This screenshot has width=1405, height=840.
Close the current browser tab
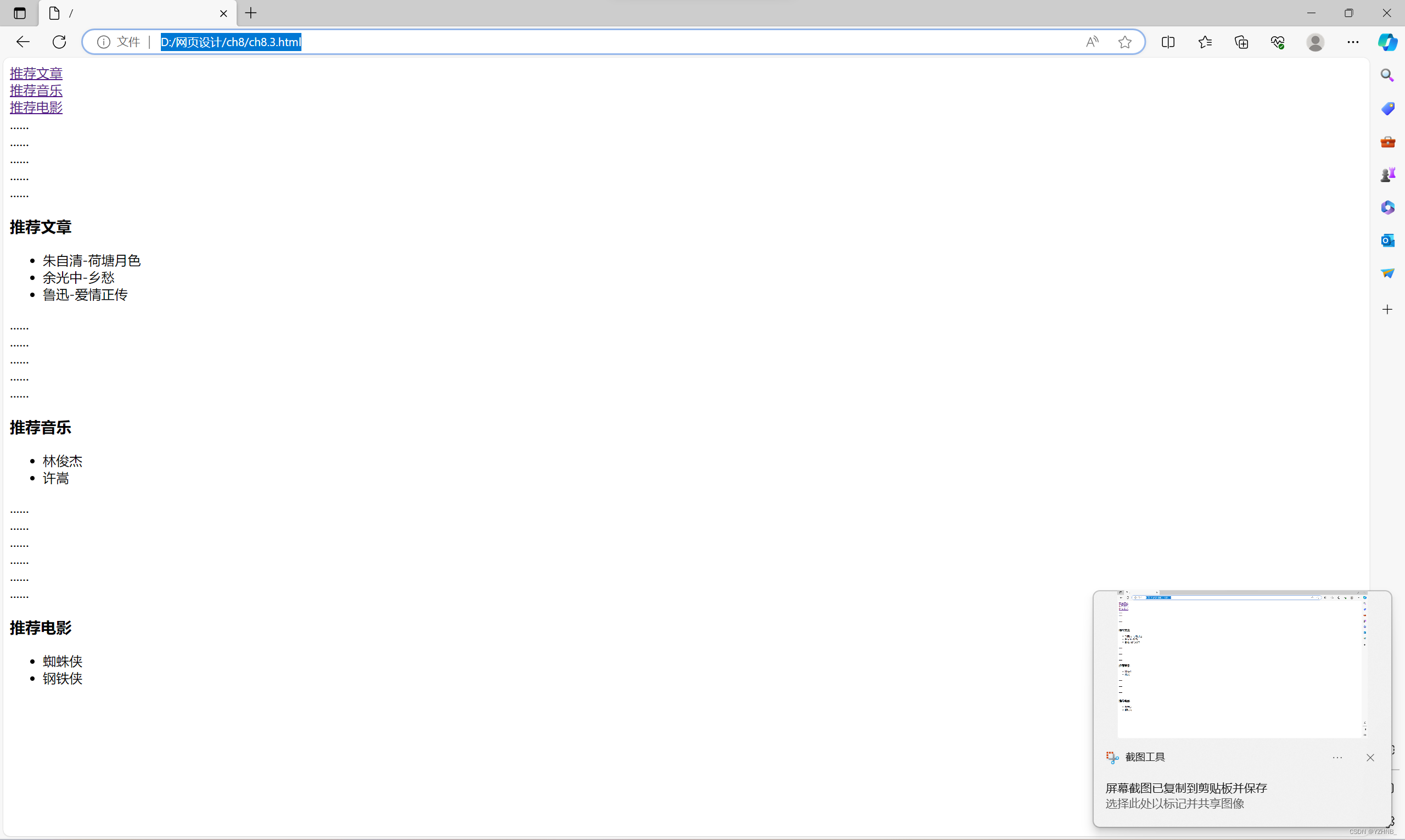pyautogui.click(x=223, y=14)
